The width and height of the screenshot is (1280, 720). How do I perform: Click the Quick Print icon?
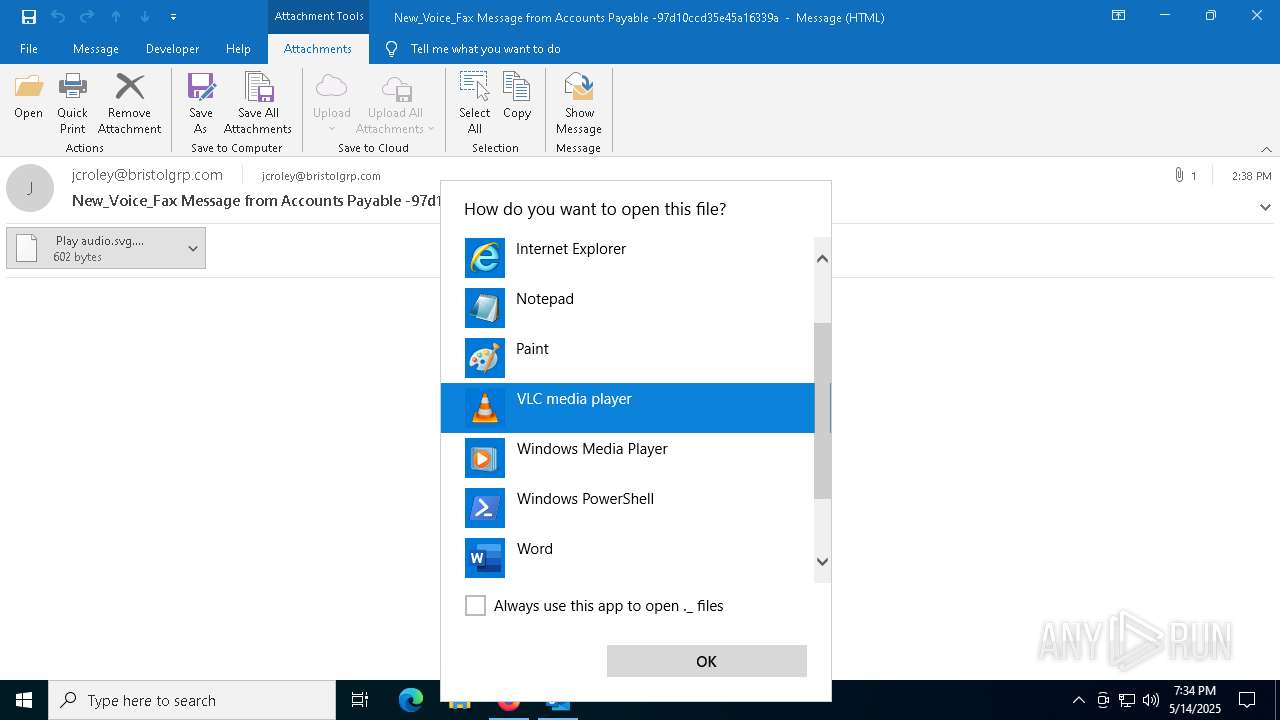click(x=72, y=104)
